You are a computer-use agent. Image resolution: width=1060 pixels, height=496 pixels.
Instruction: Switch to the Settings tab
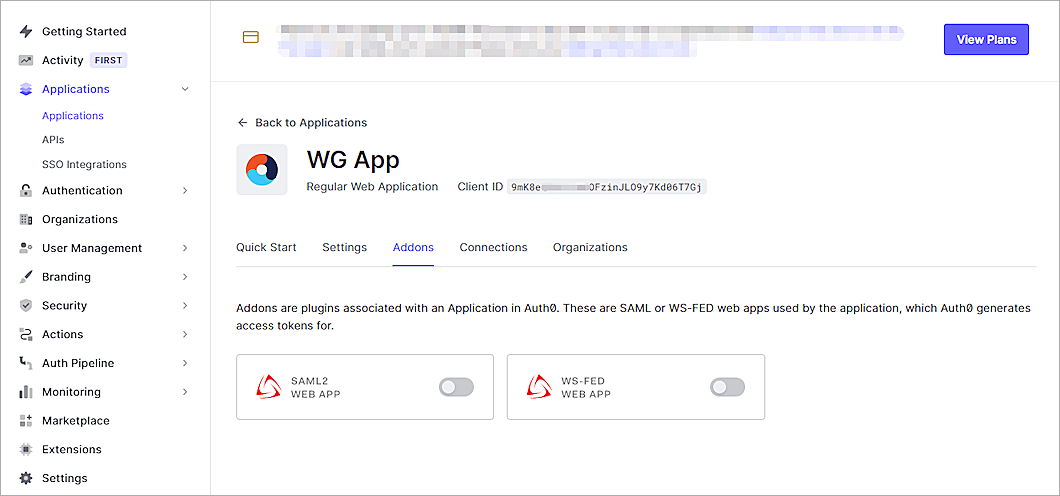tap(345, 247)
